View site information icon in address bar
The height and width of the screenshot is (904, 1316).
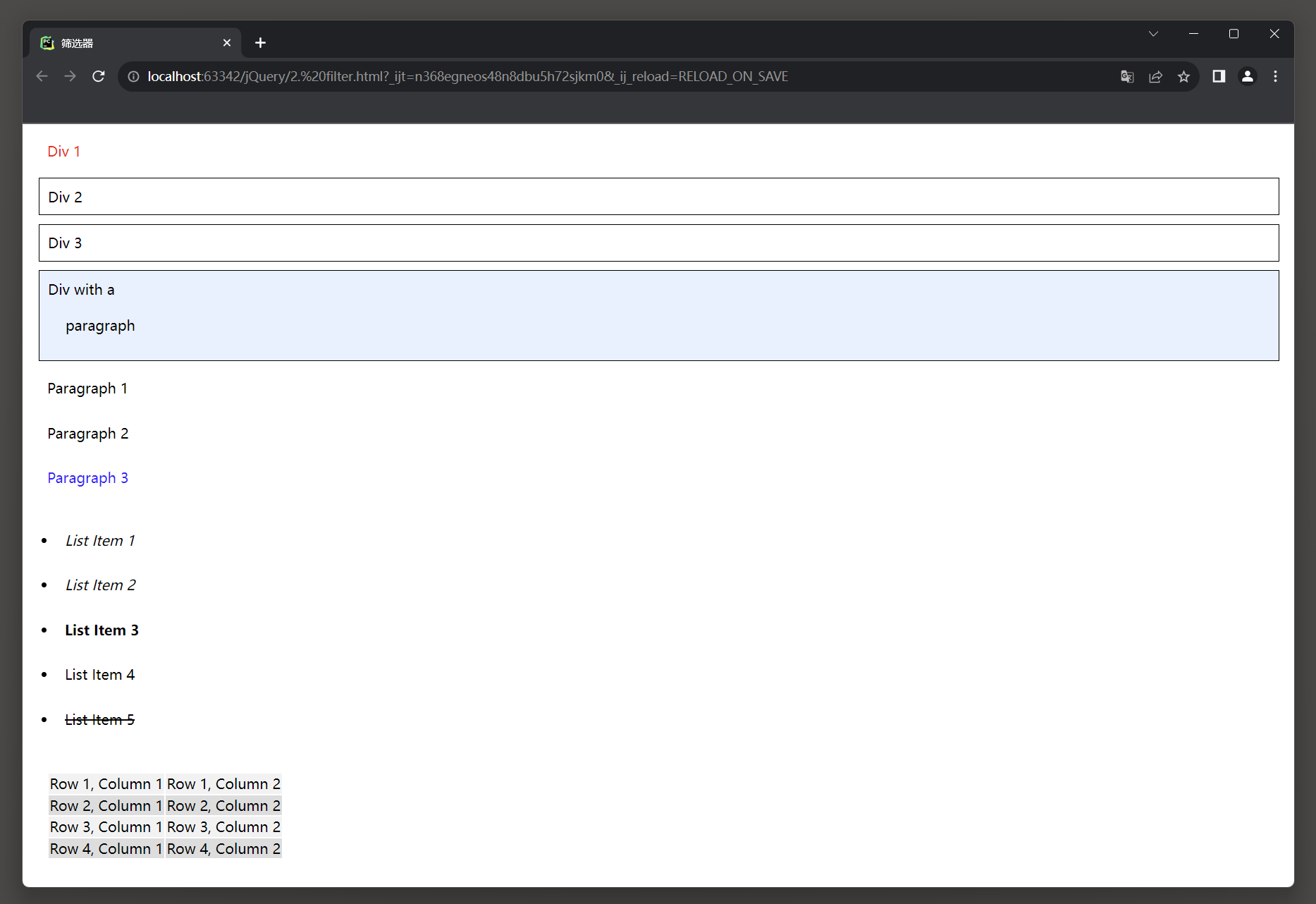[133, 76]
